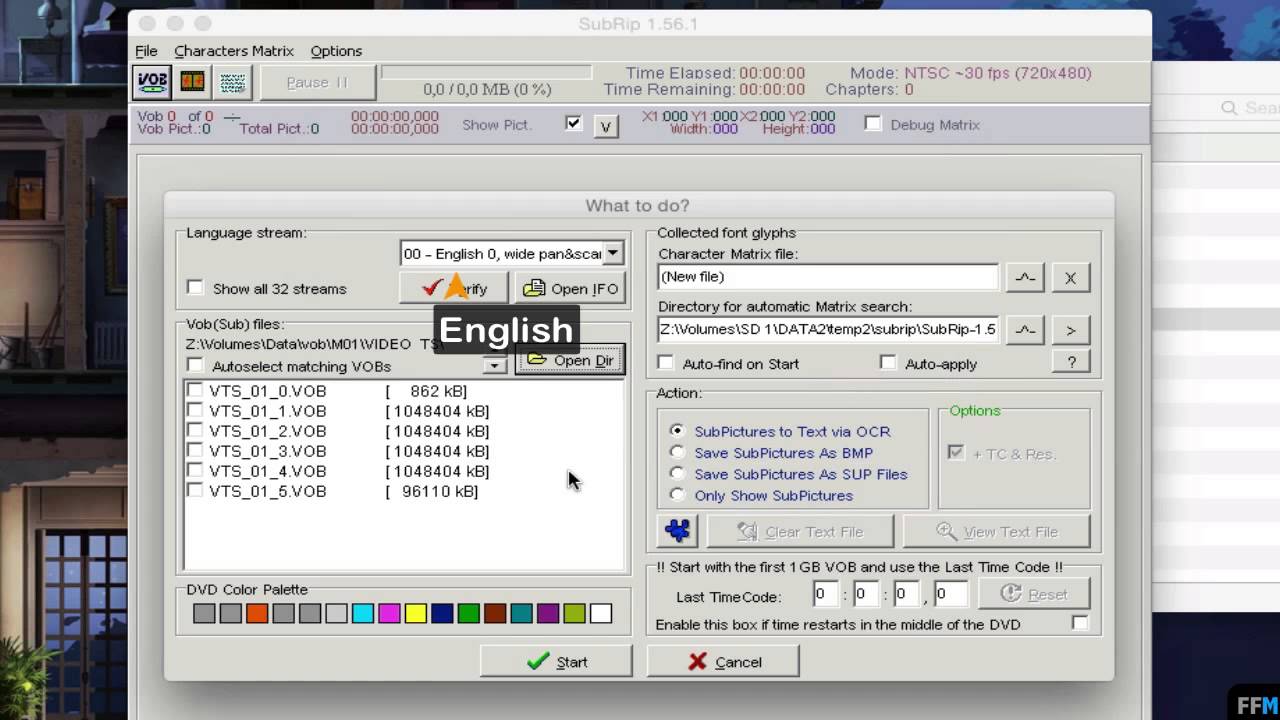This screenshot has height=720, width=1280.
Task: Click the last Last TimeCode field after comma
Action: tap(952, 594)
